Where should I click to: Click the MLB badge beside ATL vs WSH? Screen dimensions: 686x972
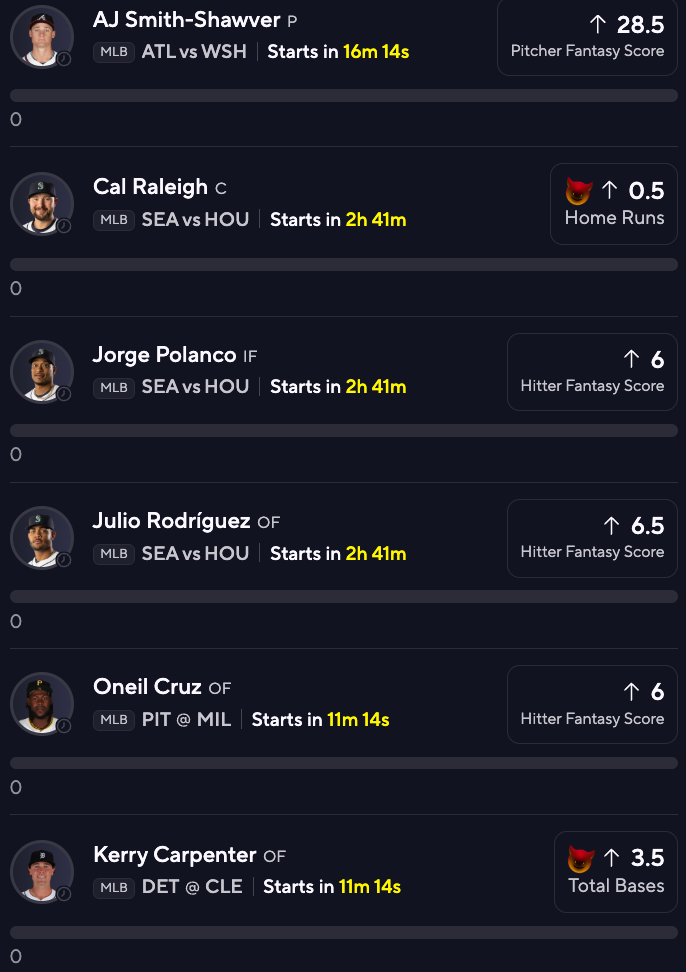114,52
